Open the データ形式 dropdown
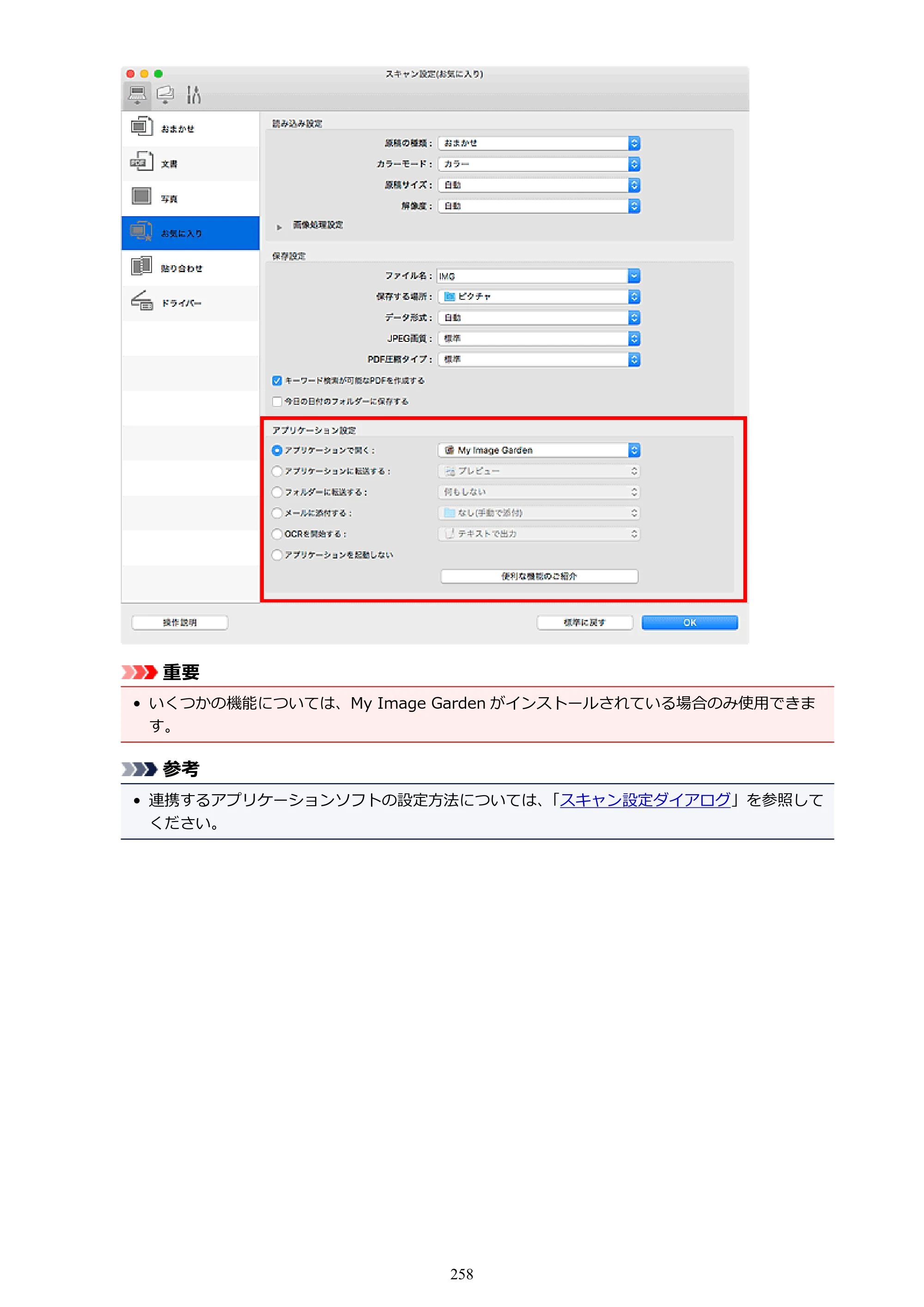The width and height of the screenshot is (924, 1307). coord(539,318)
